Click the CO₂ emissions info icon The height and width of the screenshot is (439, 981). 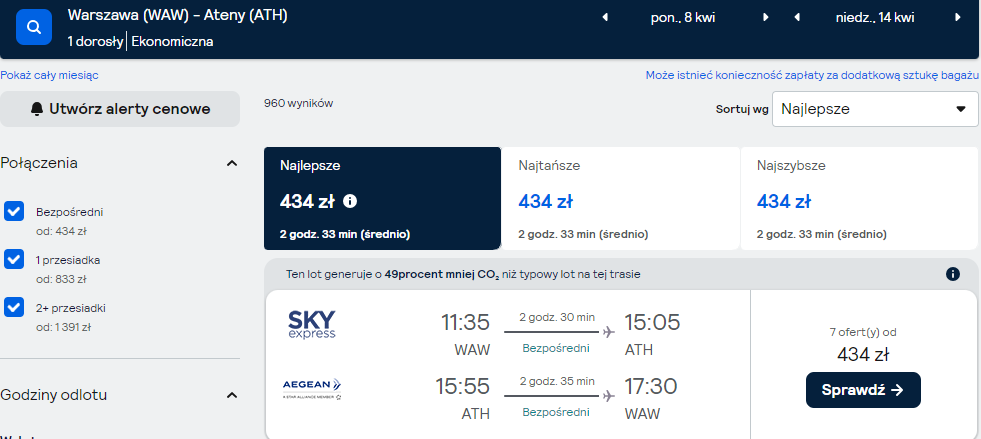click(x=953, y=274)
